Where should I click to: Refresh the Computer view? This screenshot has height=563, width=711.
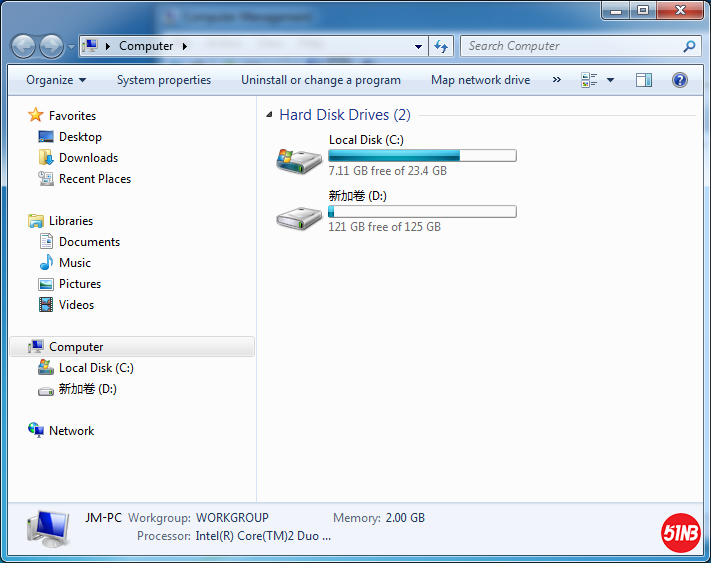click(441, 46)
